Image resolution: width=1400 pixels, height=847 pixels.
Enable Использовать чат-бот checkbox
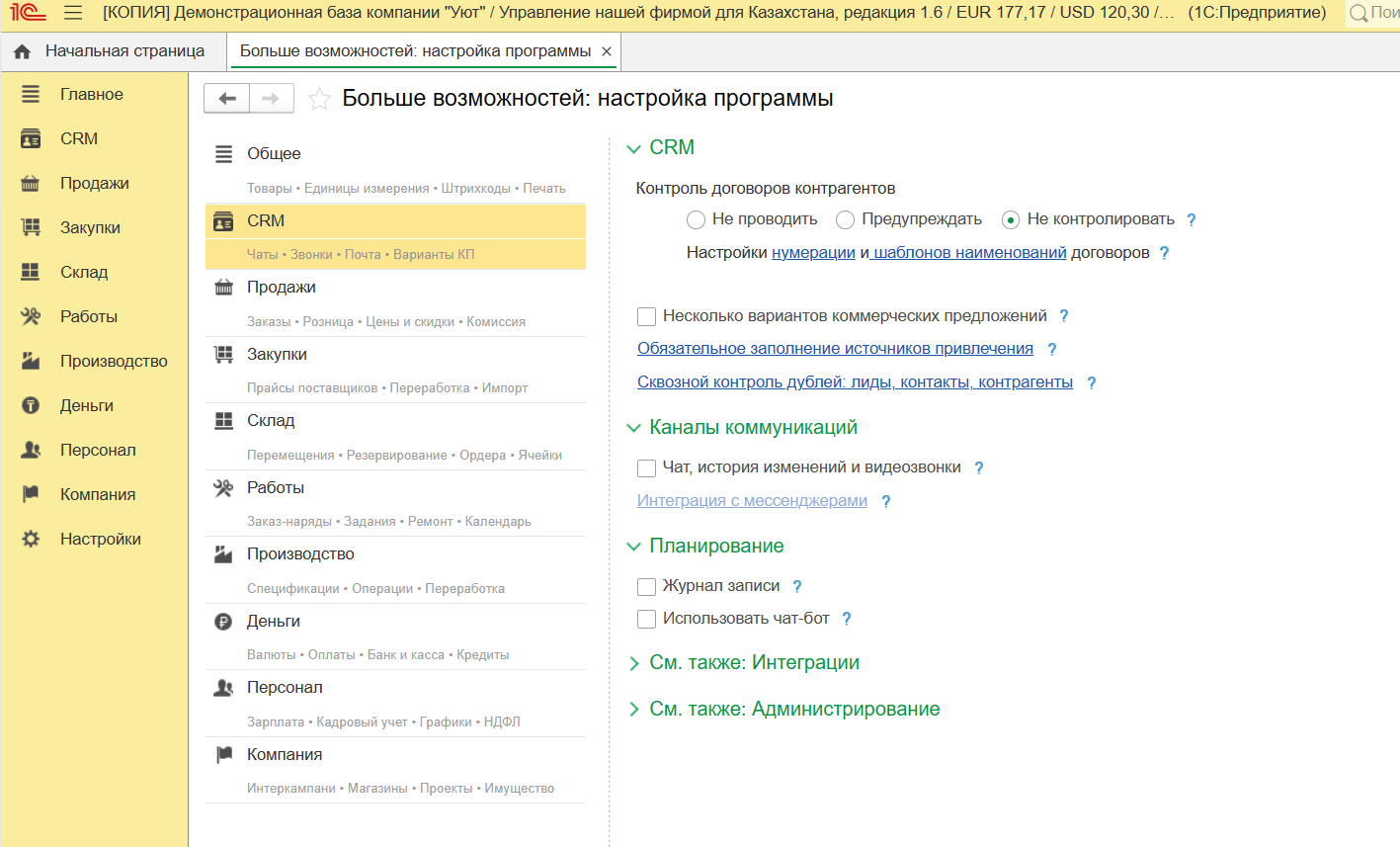pyautogui.click(x=647, y=619)
